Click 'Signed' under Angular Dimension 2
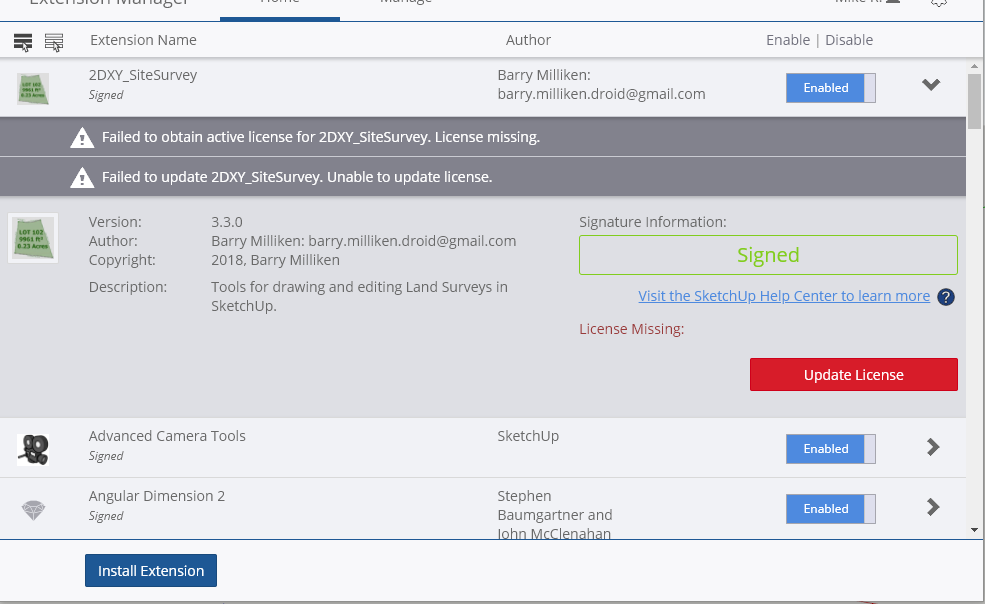This screenshot has height=604, width=985. point(106,516)
